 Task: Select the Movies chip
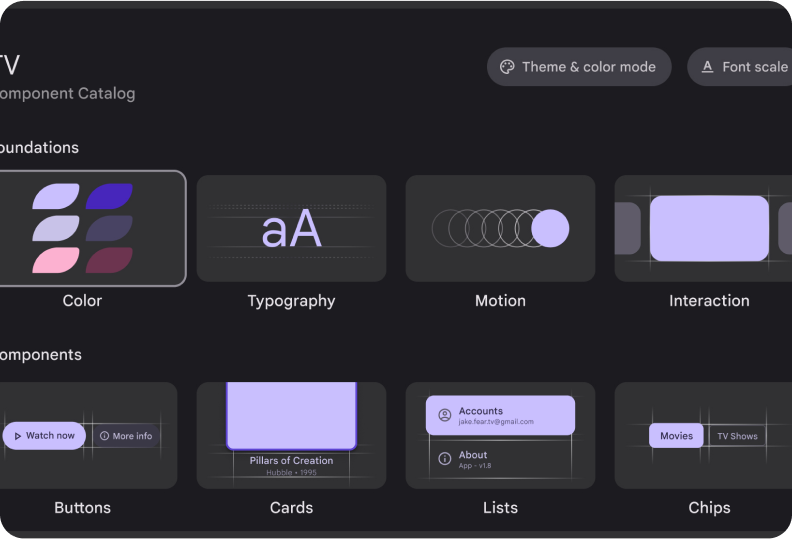[676, 436]
